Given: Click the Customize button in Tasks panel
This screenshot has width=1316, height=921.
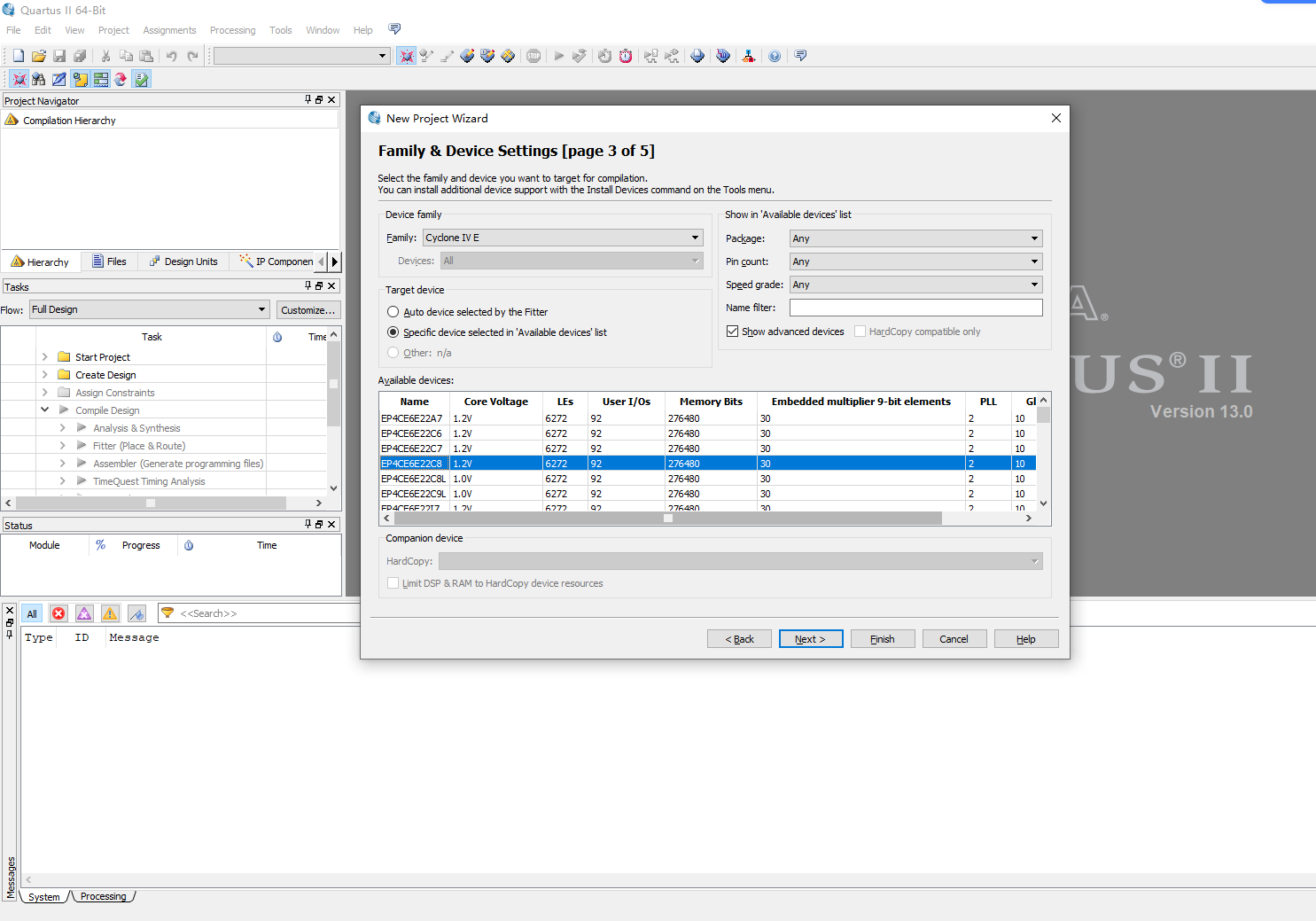Looking at the screenshot, I should 308,309.
